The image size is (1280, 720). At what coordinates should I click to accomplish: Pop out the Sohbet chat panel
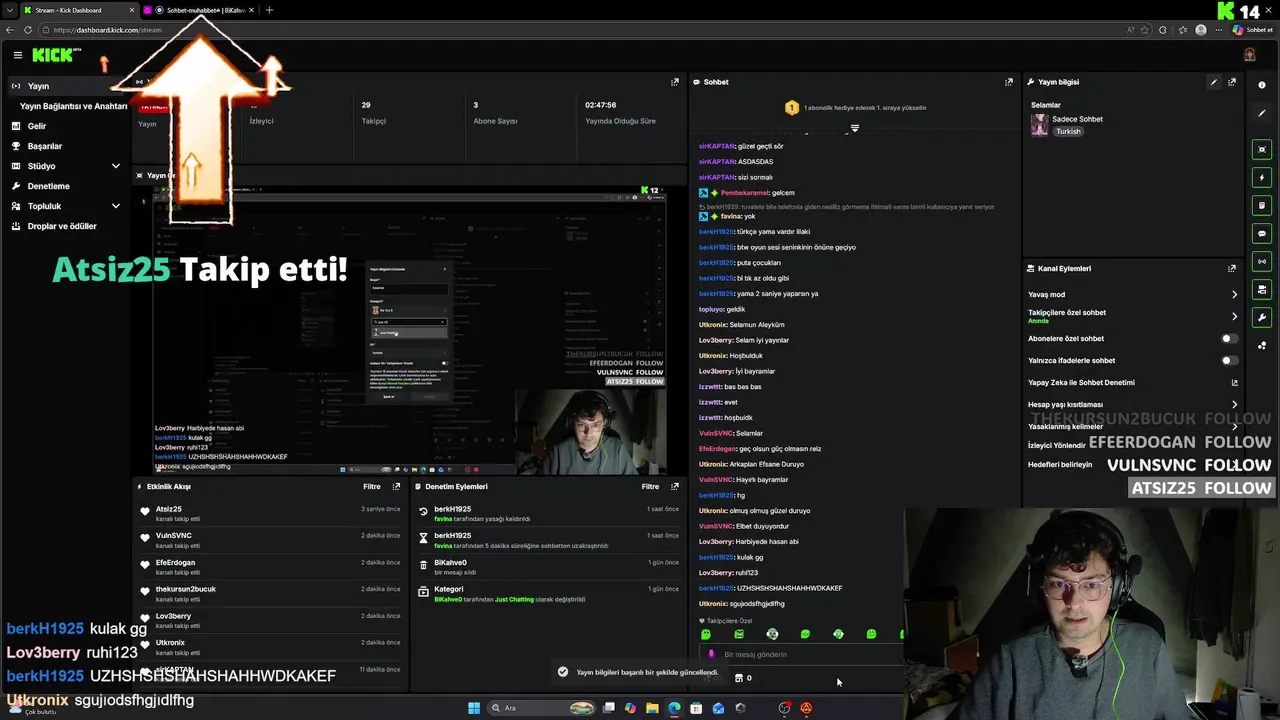point(1008,82)
